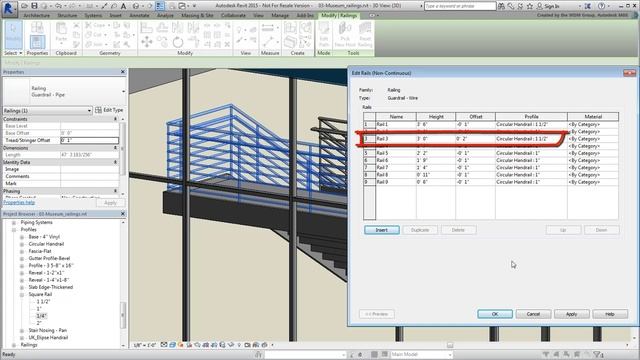This screenshot has width=640, height=360.
Task: Select the Move tool in Modify panel
Action: click(147, 42)
